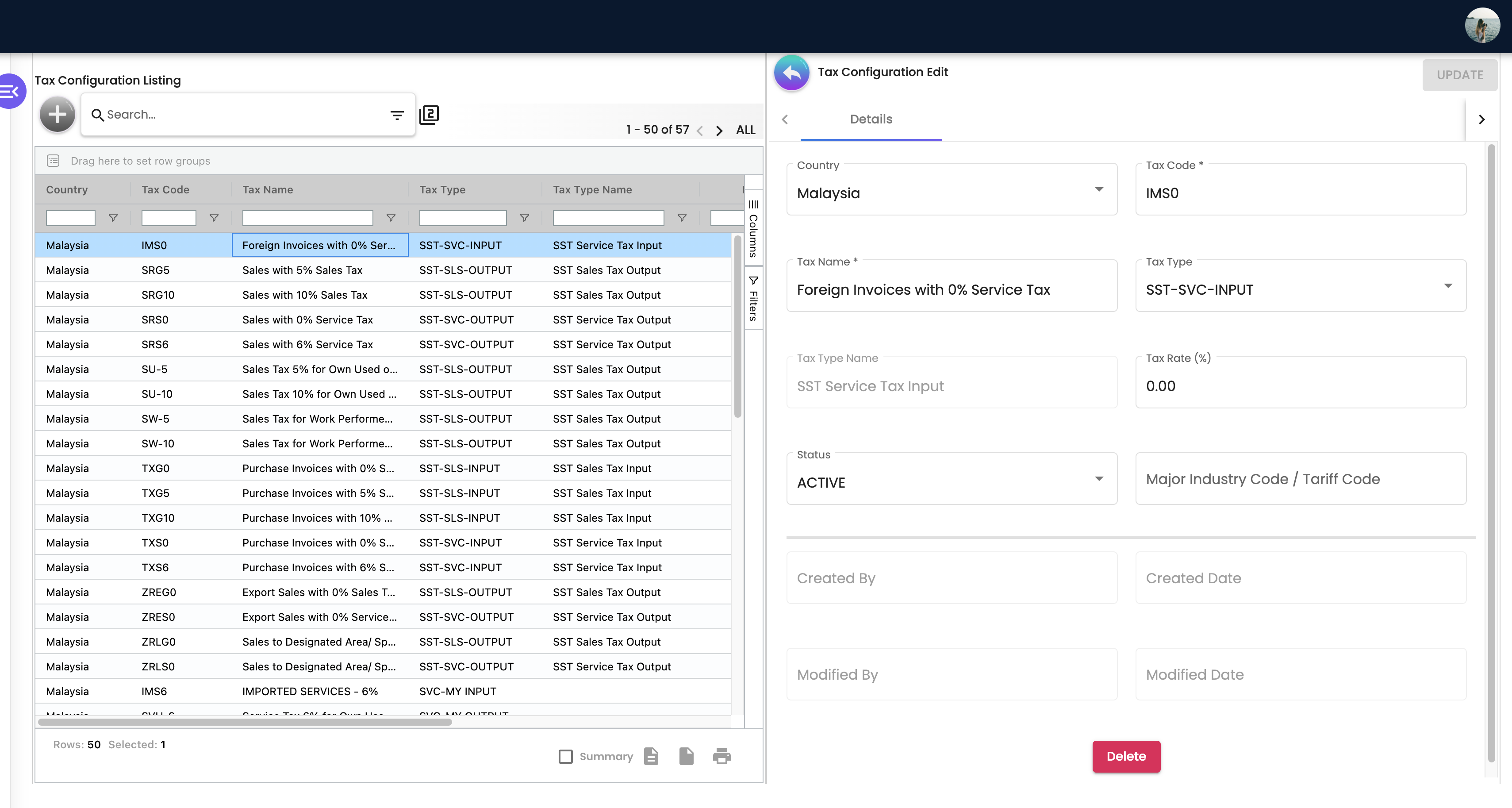Expand the Status dropdown showing ACTIVE
The width and height of the screenshot is (1512, 808).
pyautogui.click(x=952, y=479)
